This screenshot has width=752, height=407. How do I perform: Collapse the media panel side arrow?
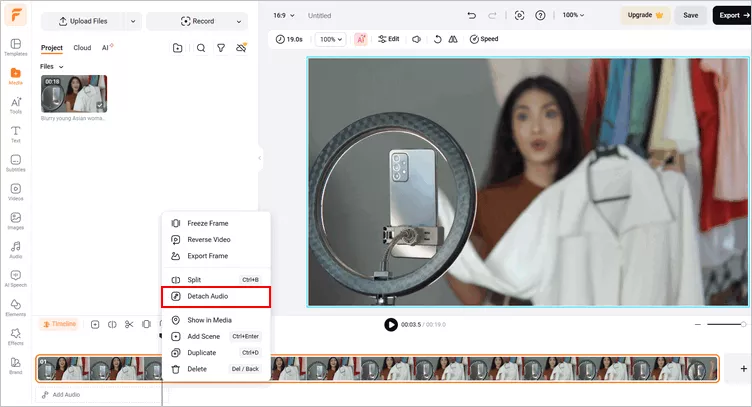pyautogui.click(x=260, y=158)
